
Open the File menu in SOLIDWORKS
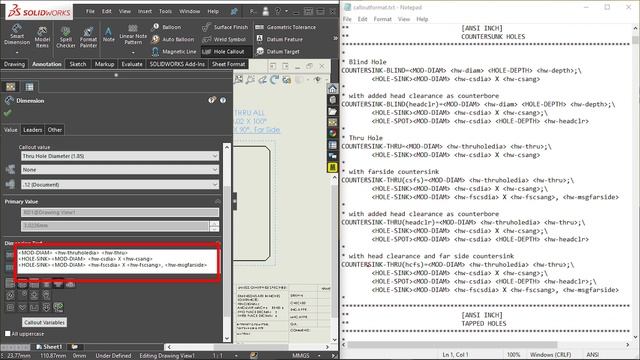pyautogui.click(x=90, y=11)
